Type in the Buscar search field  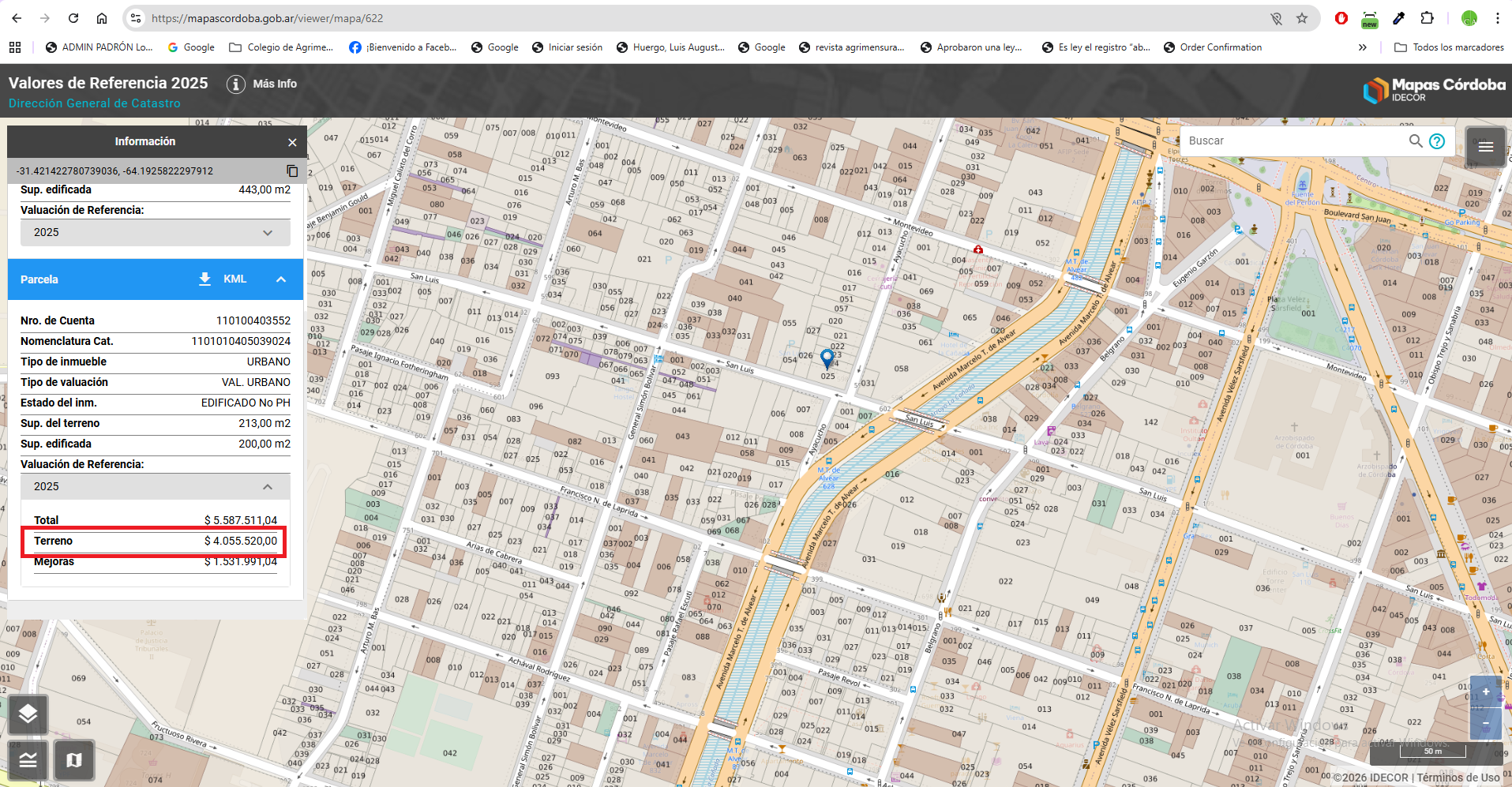pos(1295,141)
